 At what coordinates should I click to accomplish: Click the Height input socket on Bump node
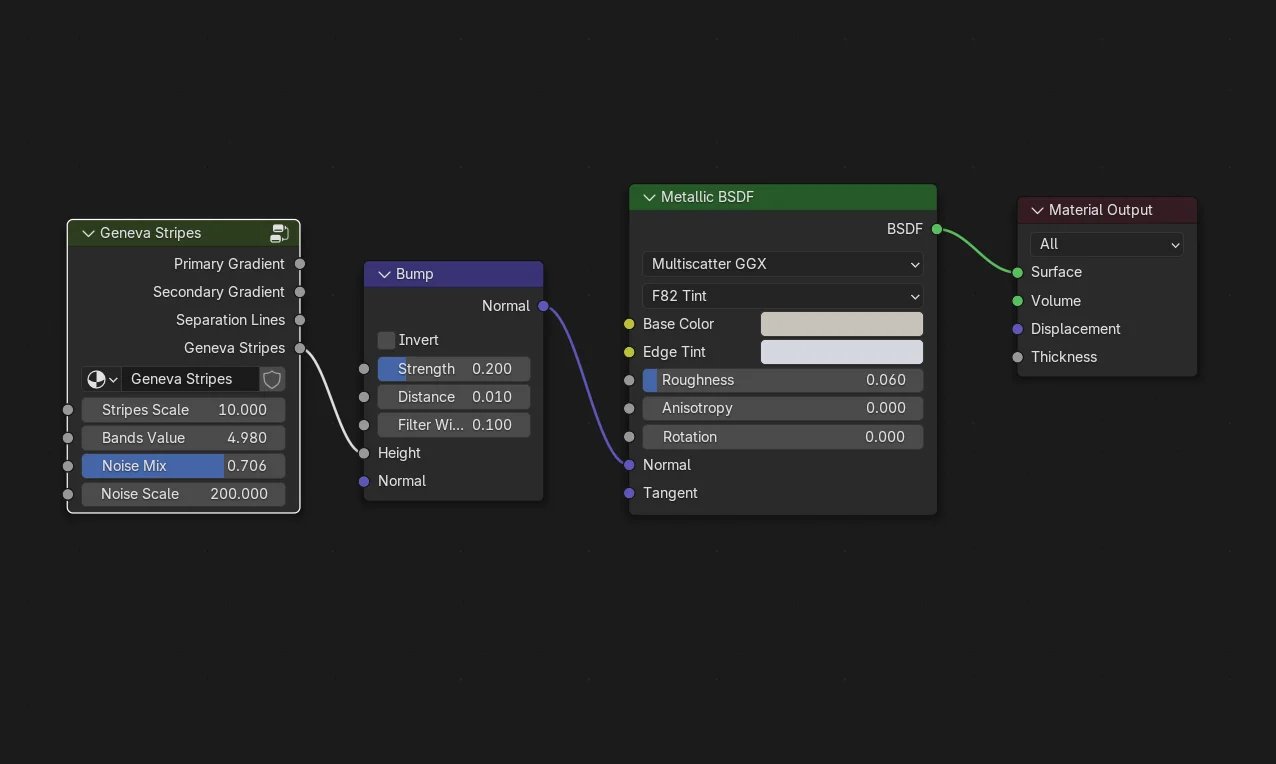(x=364, y=453)
